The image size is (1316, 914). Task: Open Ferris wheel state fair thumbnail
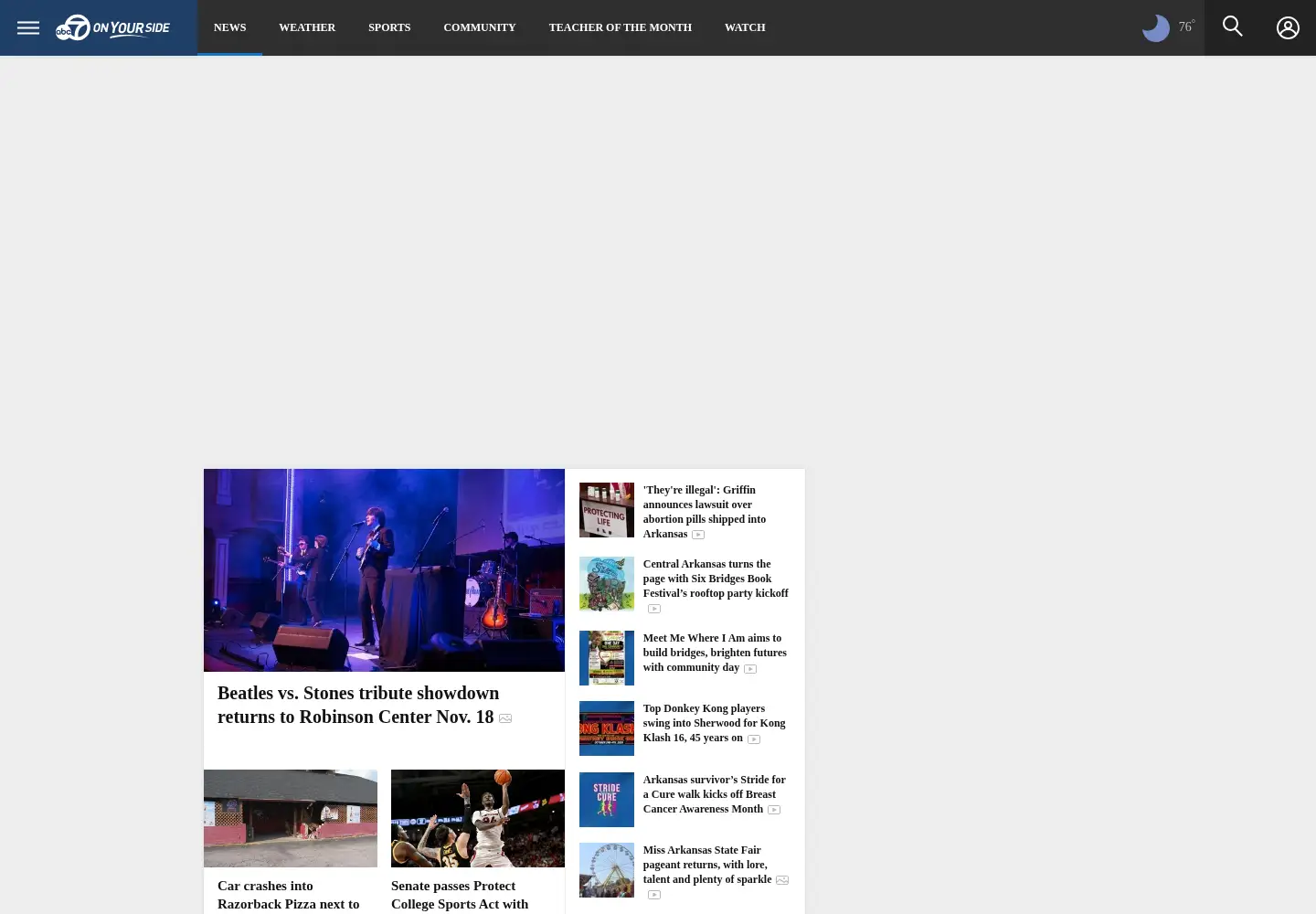[607, 870]
